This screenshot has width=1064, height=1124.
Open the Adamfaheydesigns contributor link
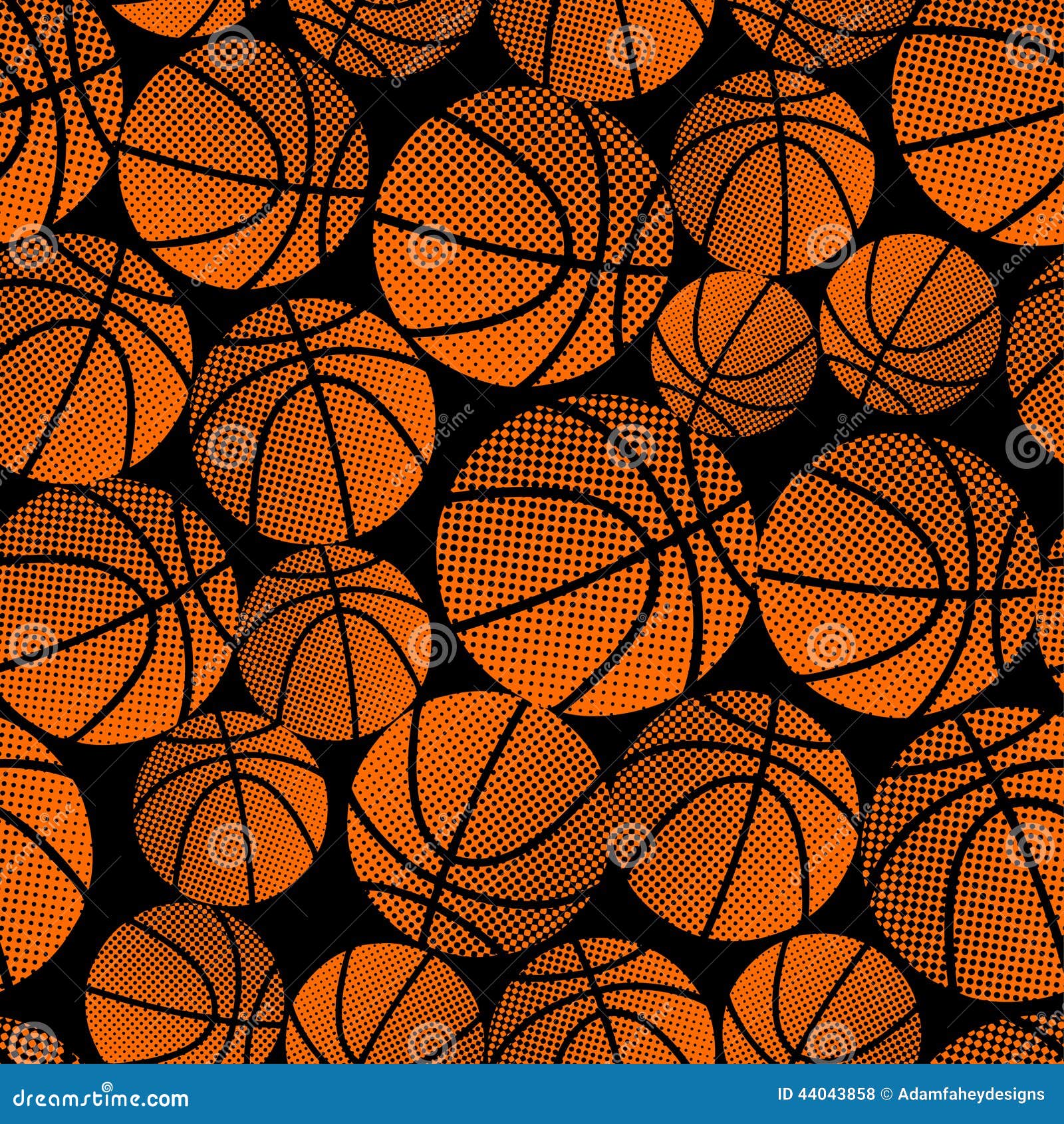[x=971, y=1094]
